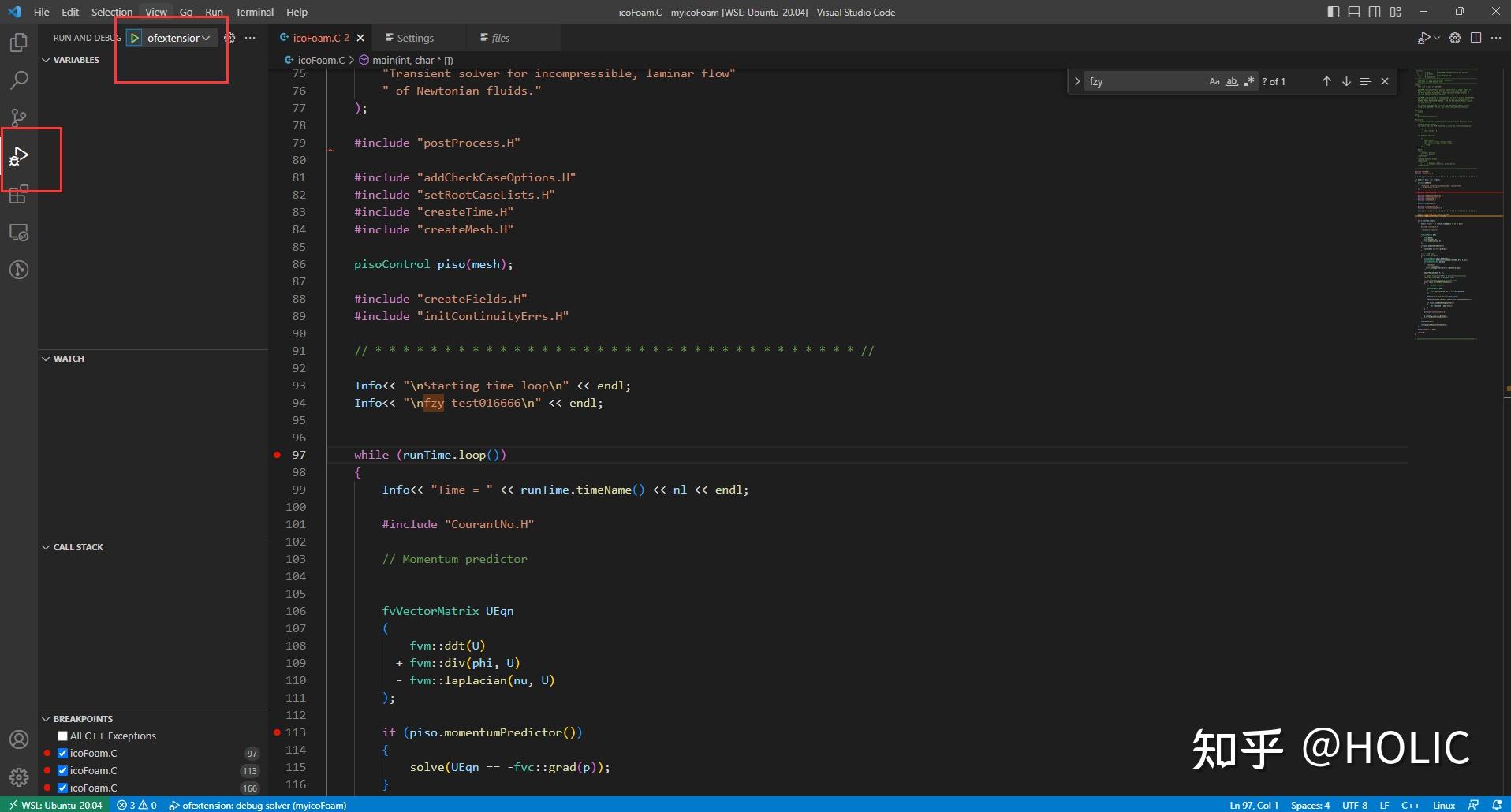The height and width of the screenshot is (812, 1511).
Task: Open the notifications bell in the status bar
Action: (1500, 805)
